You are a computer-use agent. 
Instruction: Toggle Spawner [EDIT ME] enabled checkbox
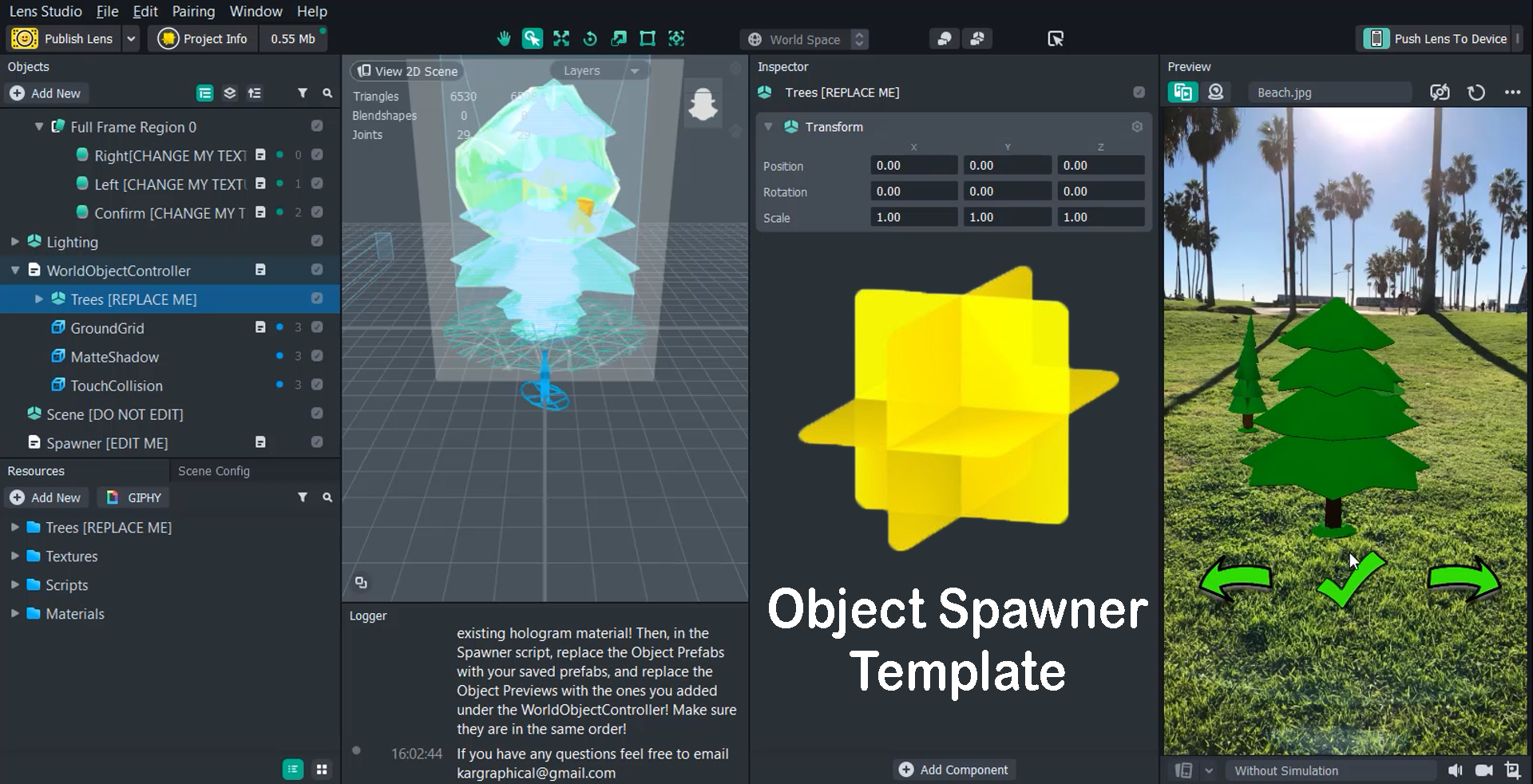coord(317,442)
